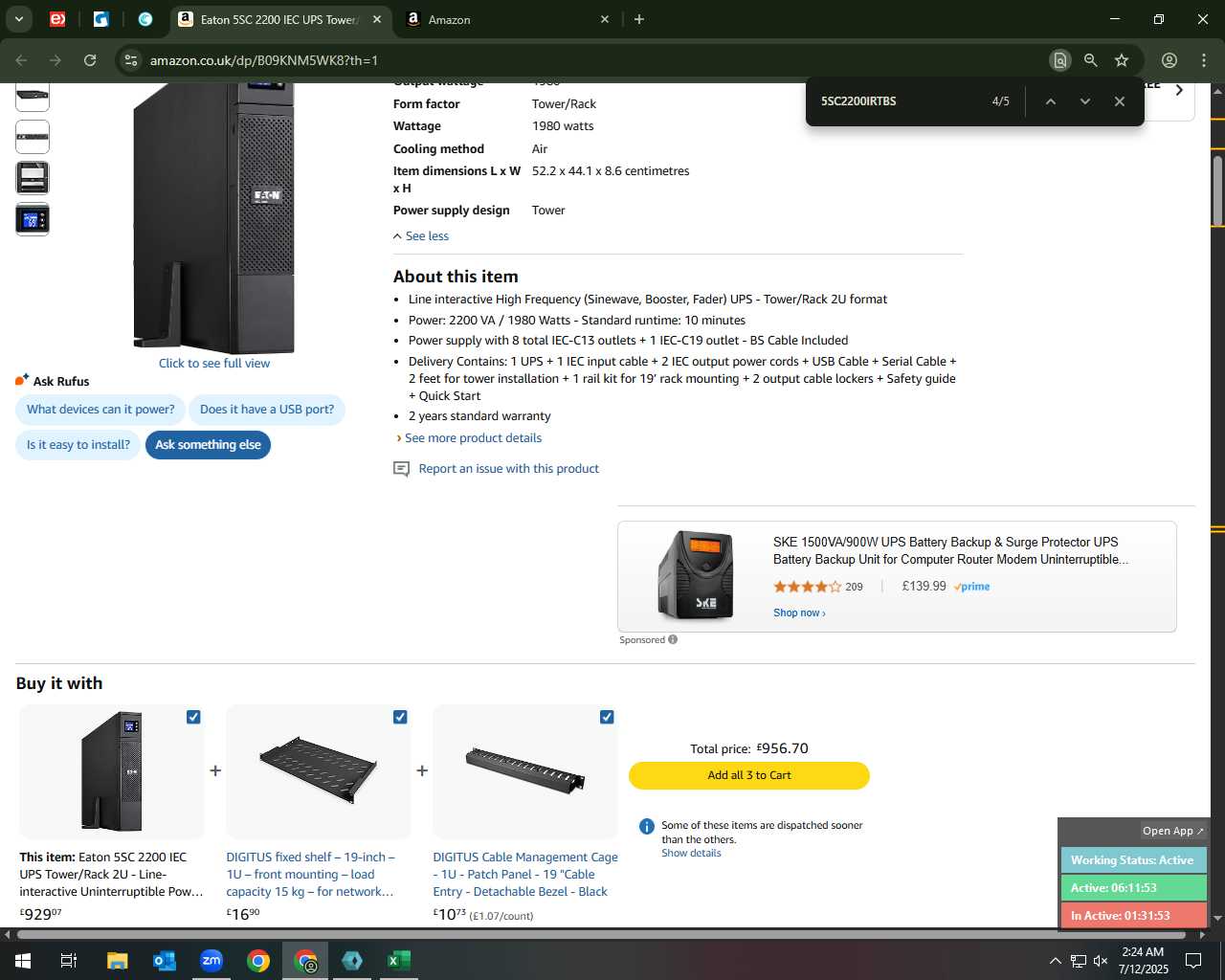Open Zoom app from taskbar
Image resolution: width=1225 pixels, height=980 pixels.
[x=211, y=961]
